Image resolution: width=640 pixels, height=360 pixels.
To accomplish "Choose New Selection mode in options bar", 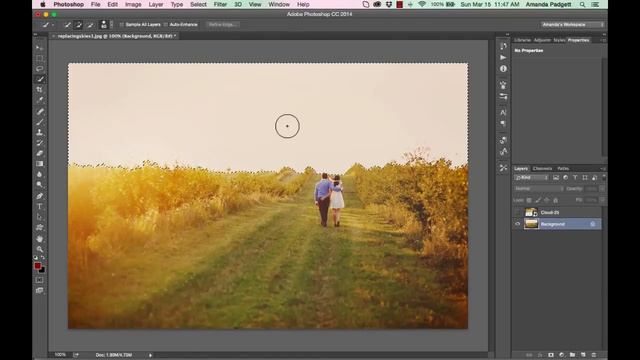I will point(68,25).
